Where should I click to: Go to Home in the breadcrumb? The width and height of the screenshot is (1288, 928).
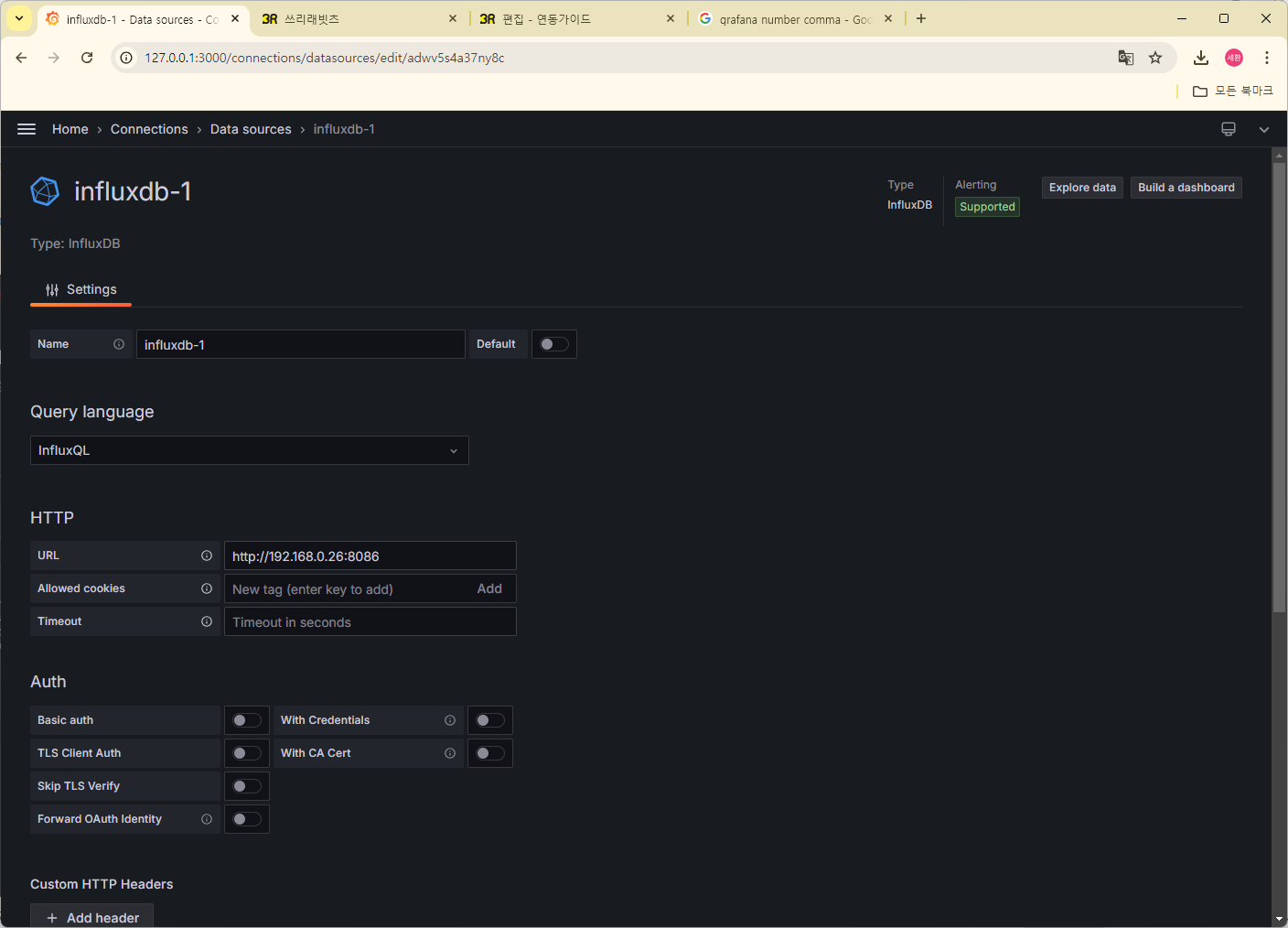click(x=70, y=129)
